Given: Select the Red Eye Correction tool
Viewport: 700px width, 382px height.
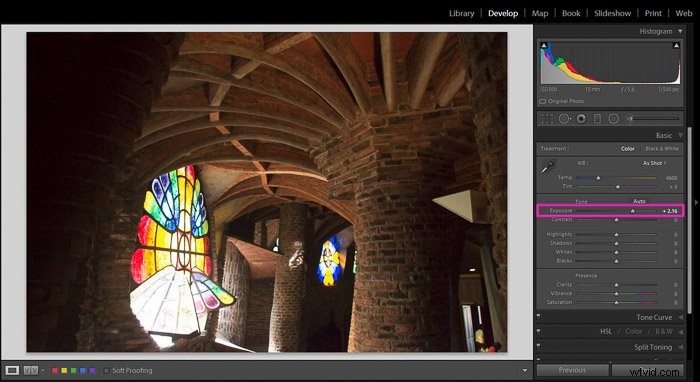Looking at the screenshot, I should 581,119.
